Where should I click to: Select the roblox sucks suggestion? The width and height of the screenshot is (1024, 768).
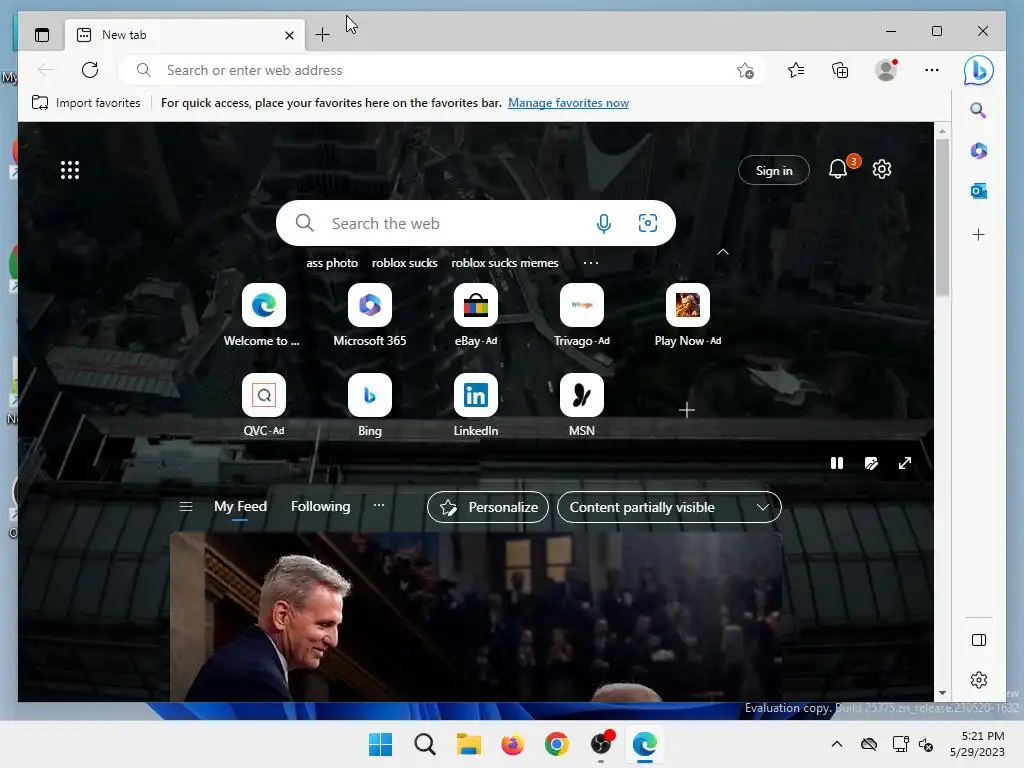pyautogui.click(x=404, y=263)
